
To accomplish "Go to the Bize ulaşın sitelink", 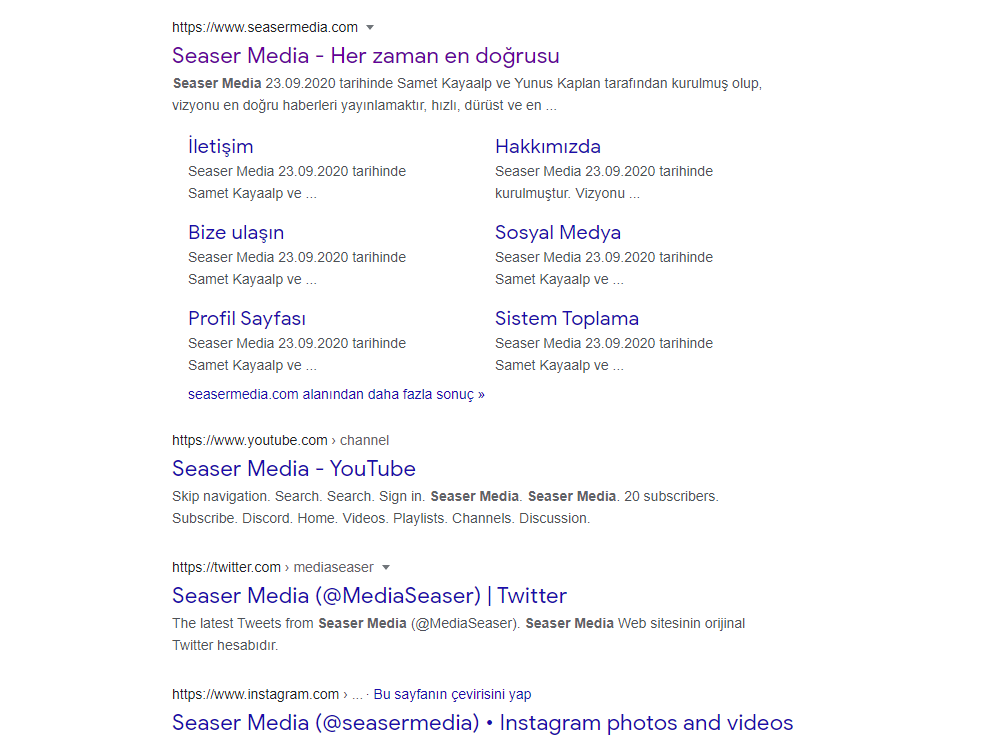I will click(236, 233).
